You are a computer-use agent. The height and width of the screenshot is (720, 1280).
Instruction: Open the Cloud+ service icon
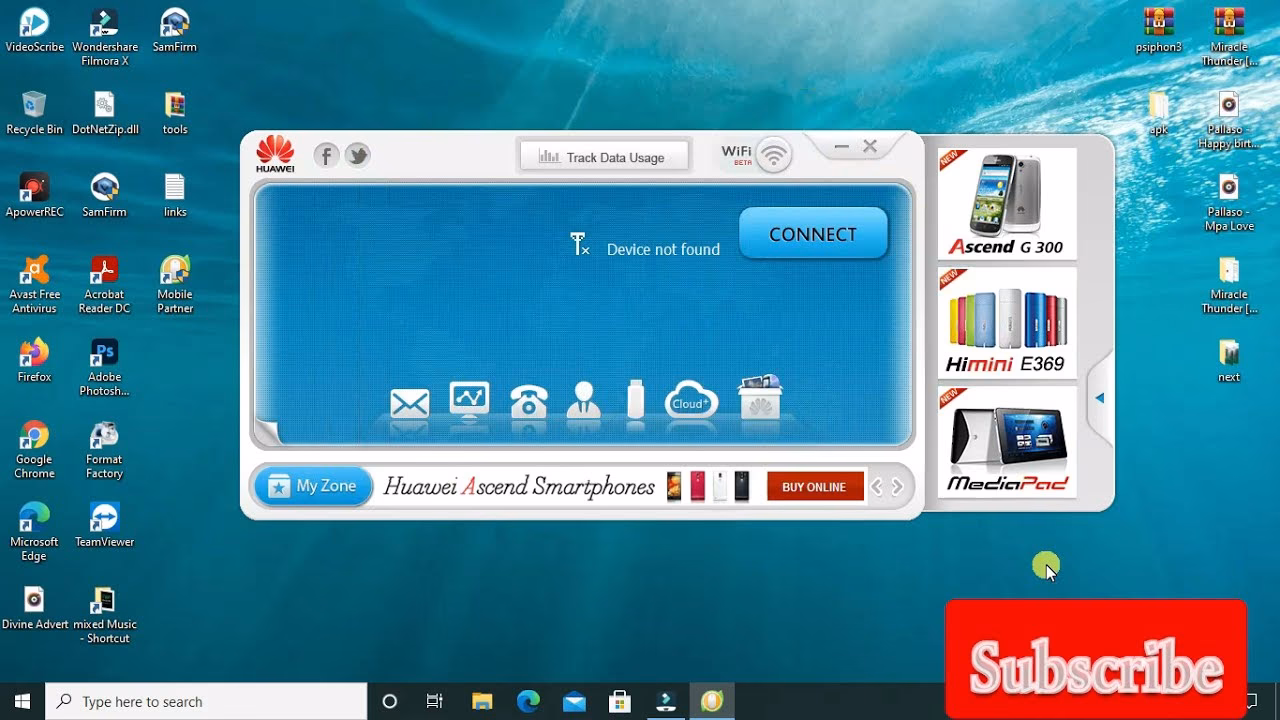pos(691,399)
